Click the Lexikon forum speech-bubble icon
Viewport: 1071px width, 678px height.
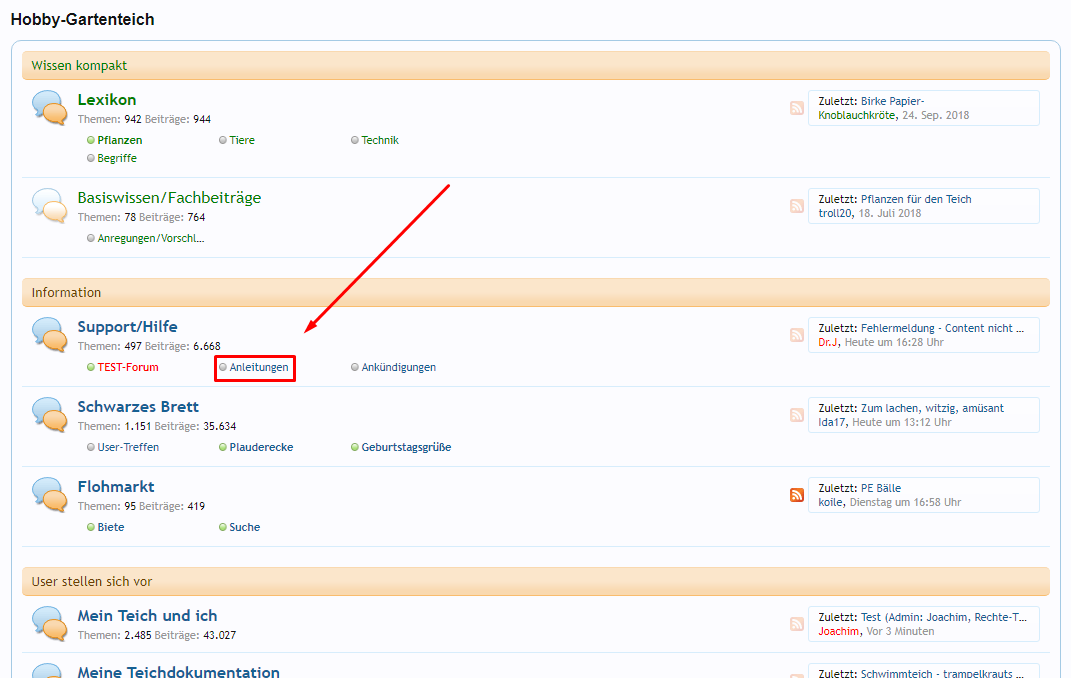point(50,108)
